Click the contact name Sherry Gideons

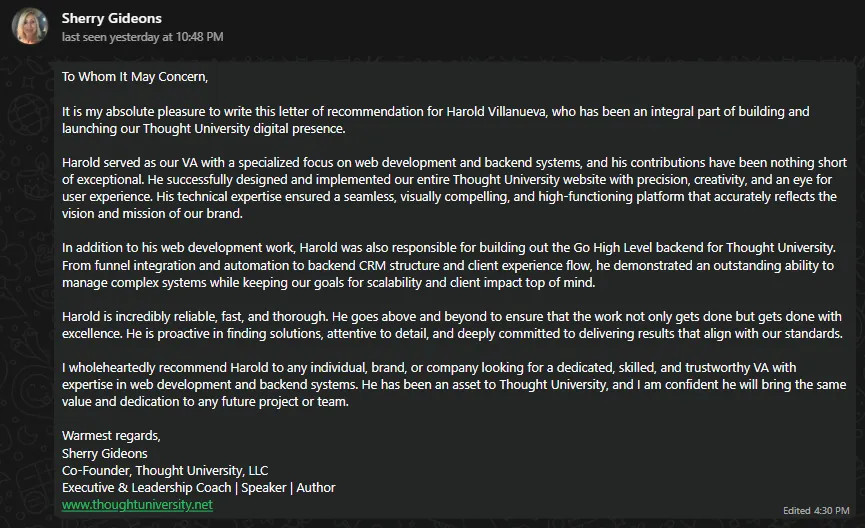111,18
